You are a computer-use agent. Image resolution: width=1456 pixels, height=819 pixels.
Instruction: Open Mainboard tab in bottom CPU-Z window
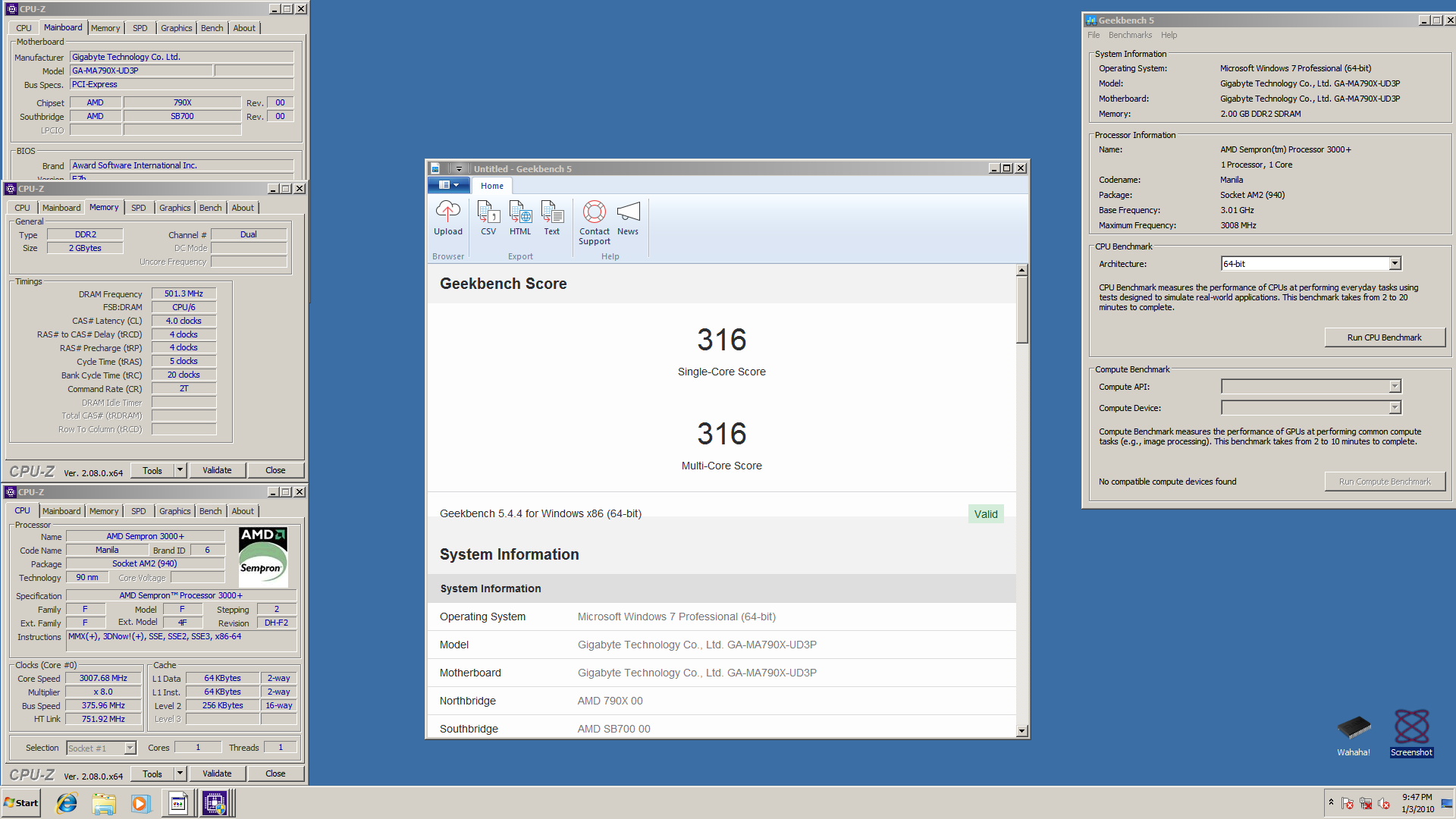pos(61,511)
